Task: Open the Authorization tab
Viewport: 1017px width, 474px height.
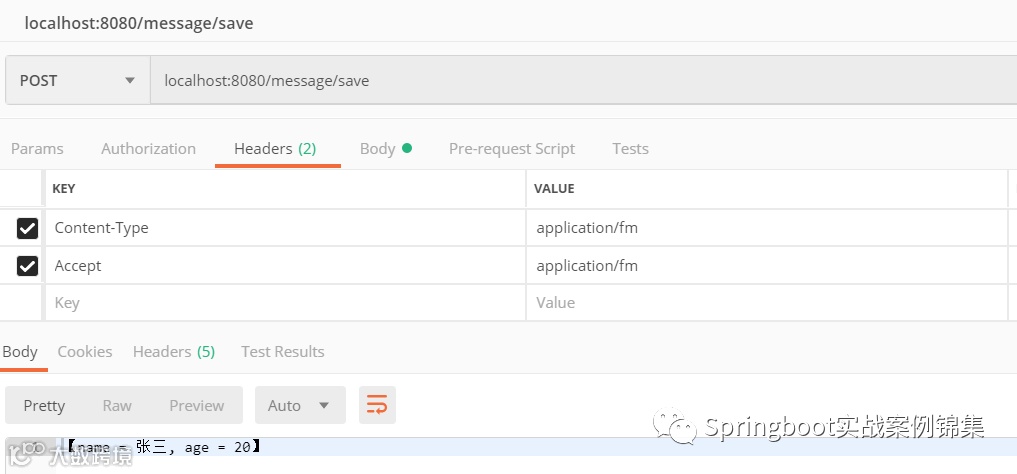Action: tap(149, 148)
